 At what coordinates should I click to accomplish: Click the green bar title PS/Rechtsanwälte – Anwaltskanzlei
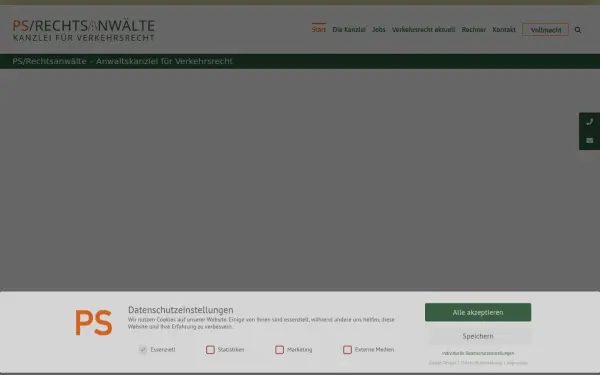(x=122, y=61)
